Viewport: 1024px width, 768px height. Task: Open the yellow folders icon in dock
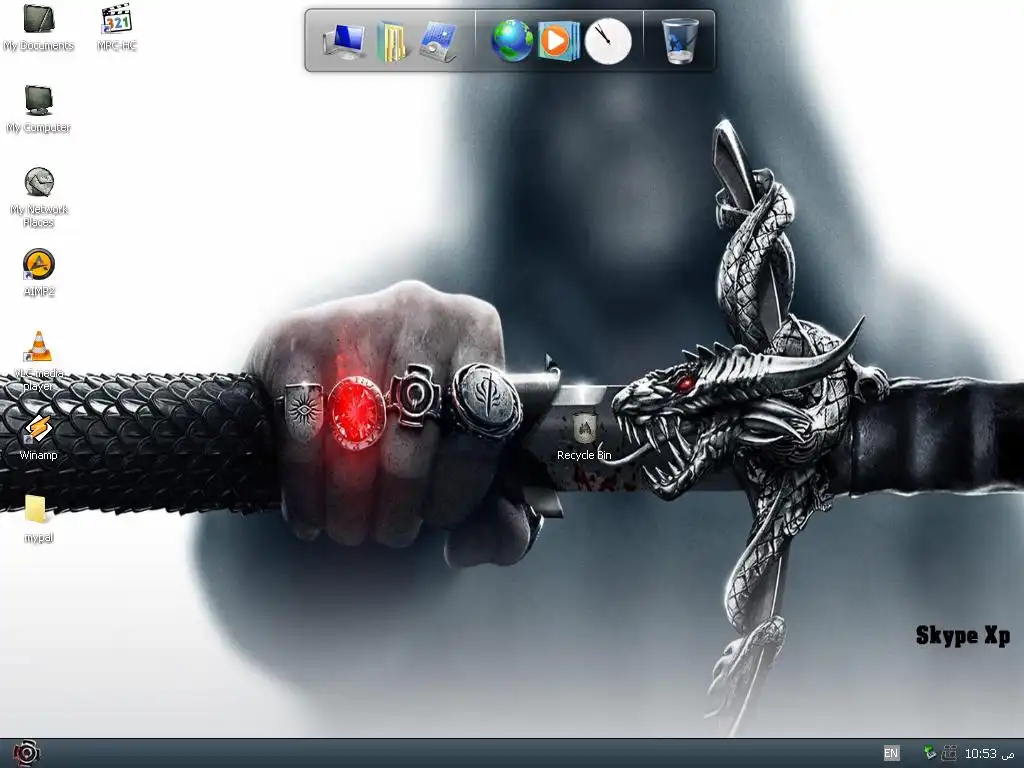coord(392,42)
